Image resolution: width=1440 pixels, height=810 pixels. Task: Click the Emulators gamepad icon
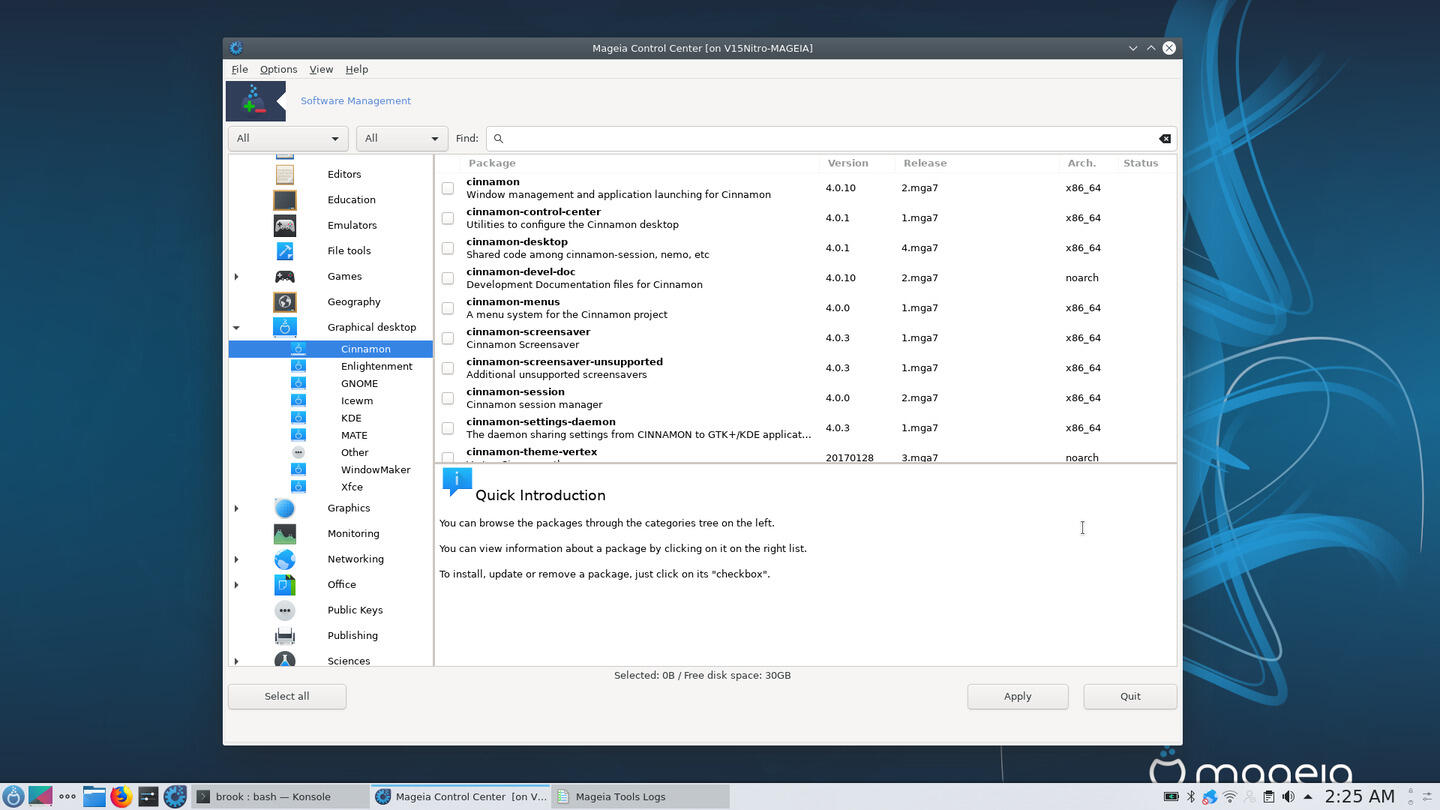pyautogui.click(x=285, y=225)
